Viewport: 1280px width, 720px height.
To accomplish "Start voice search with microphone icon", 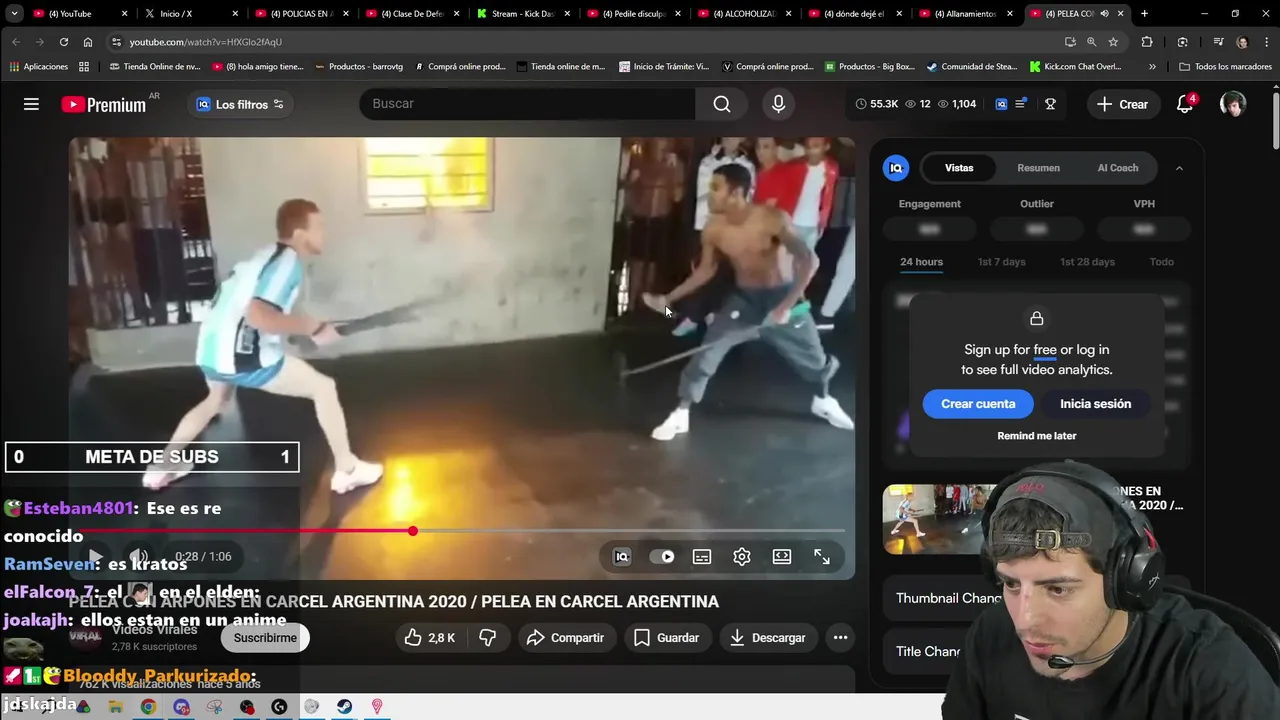I will 778,104.
